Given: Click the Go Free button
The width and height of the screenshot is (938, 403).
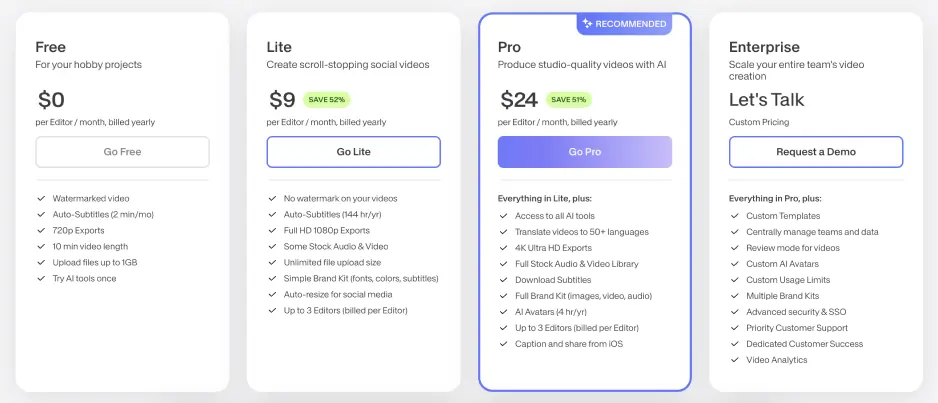Looking at the screenshot, I should pyautogui.click(x=123, y=152).
